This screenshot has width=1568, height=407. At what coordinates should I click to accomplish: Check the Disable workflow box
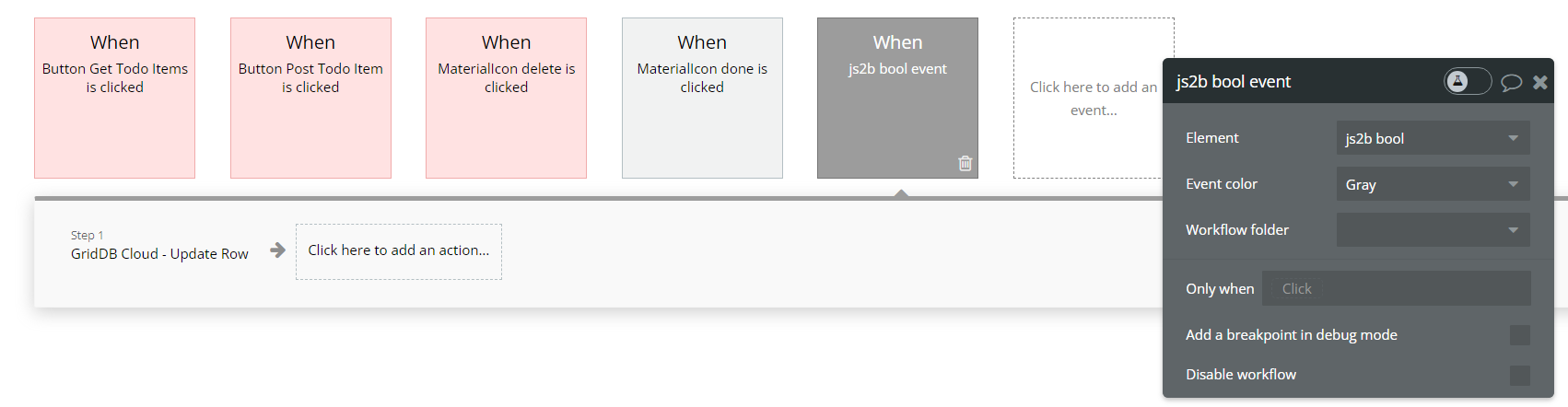(1519, 375)
